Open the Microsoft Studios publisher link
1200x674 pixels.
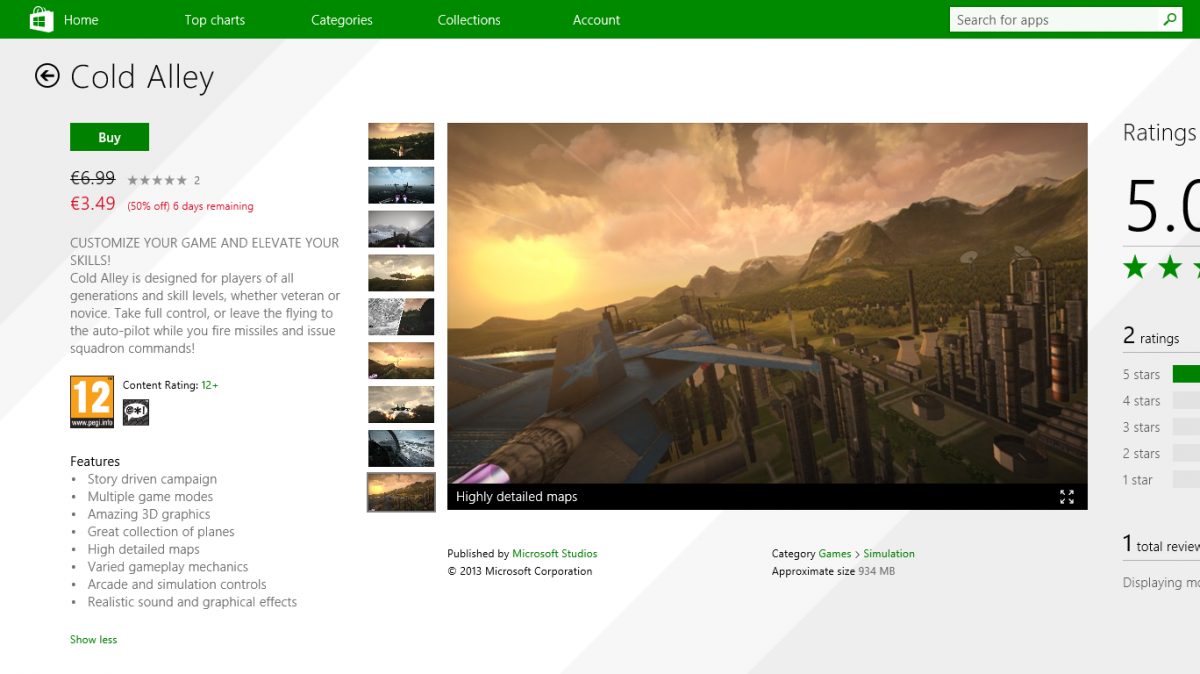pos(555,554)
